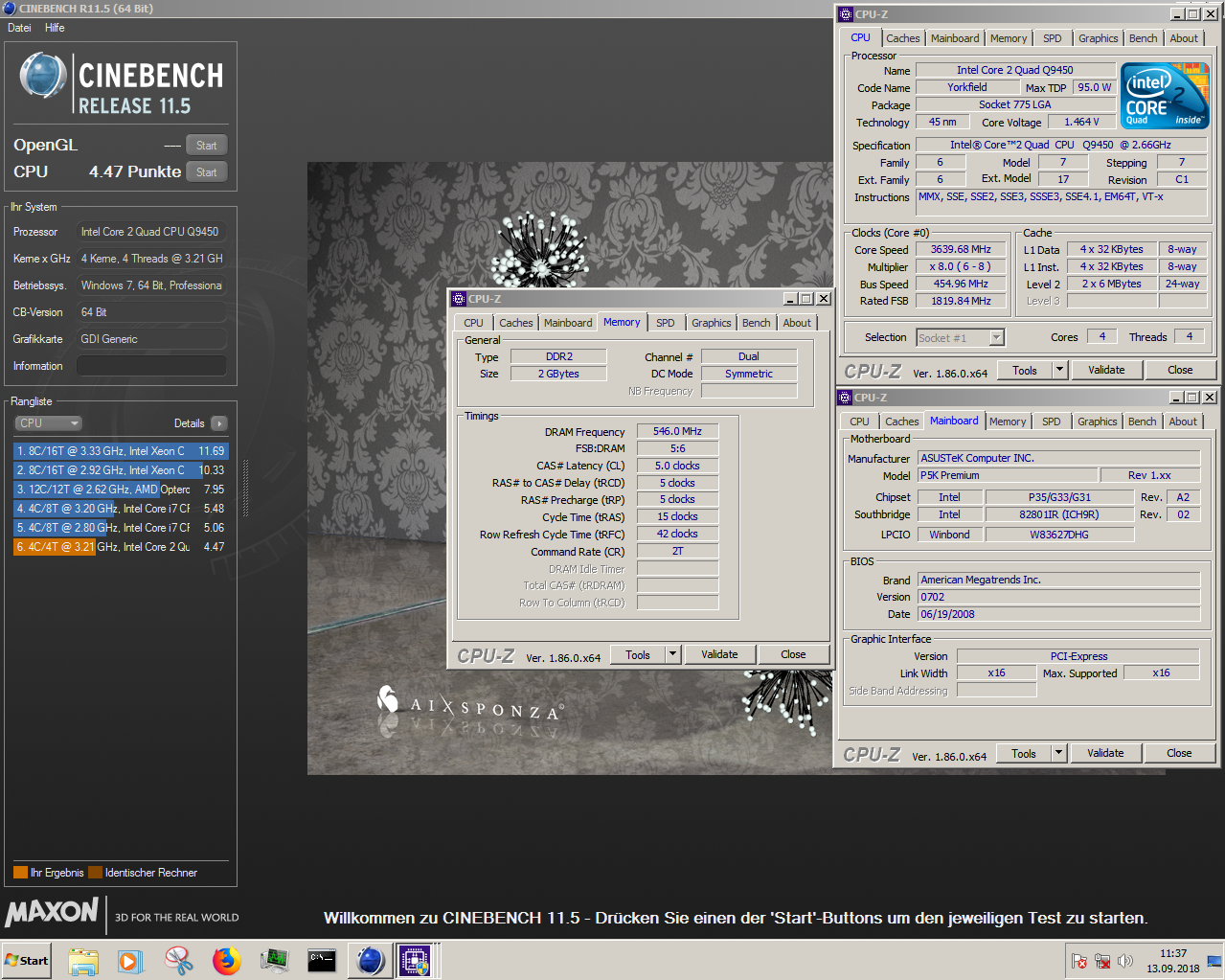The height and width of the screenshot is (980, 1225).
Task: Click Validate in the Memory CPU-Z window
Action: click(x=719, y=654)
